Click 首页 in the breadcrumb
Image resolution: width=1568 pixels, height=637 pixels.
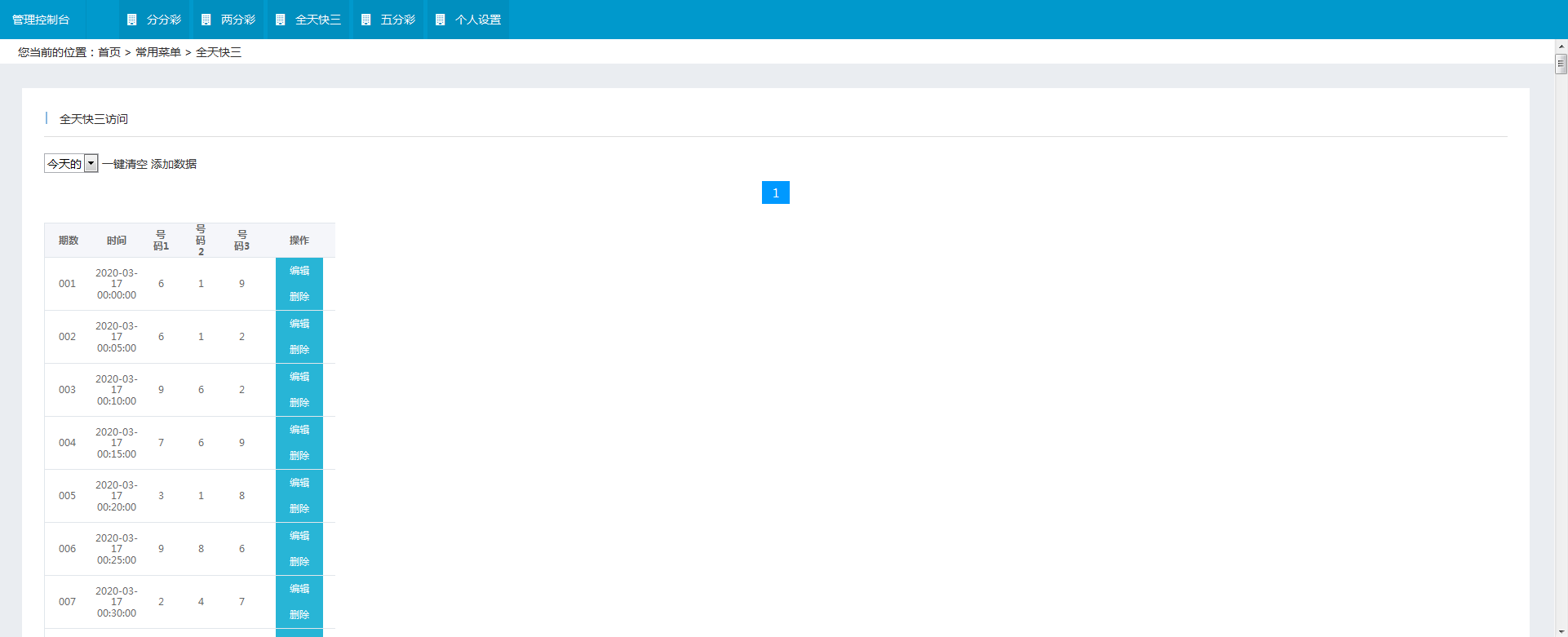[x=109, y=52]
